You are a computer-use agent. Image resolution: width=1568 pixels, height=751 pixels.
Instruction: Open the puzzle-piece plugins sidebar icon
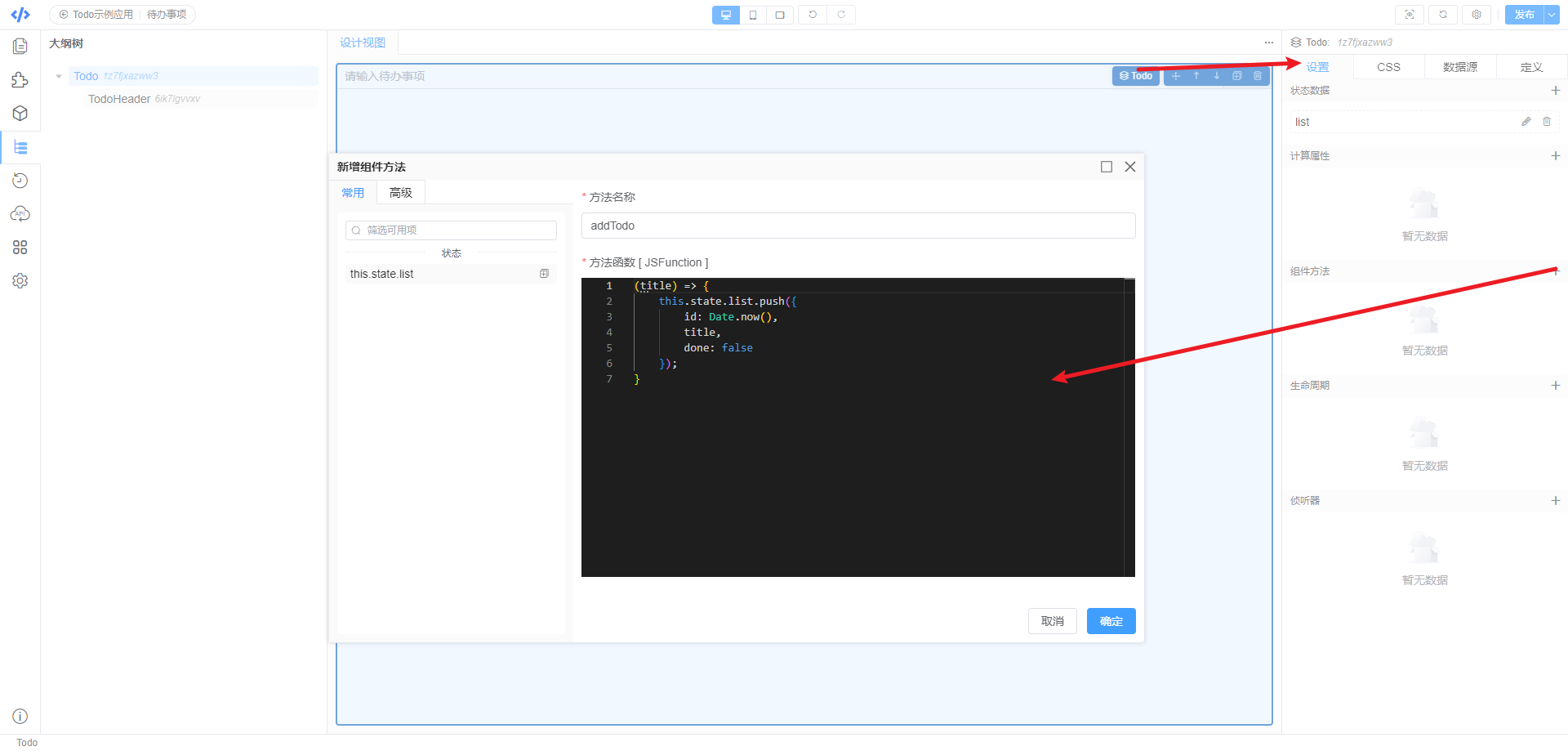[20, 80]
